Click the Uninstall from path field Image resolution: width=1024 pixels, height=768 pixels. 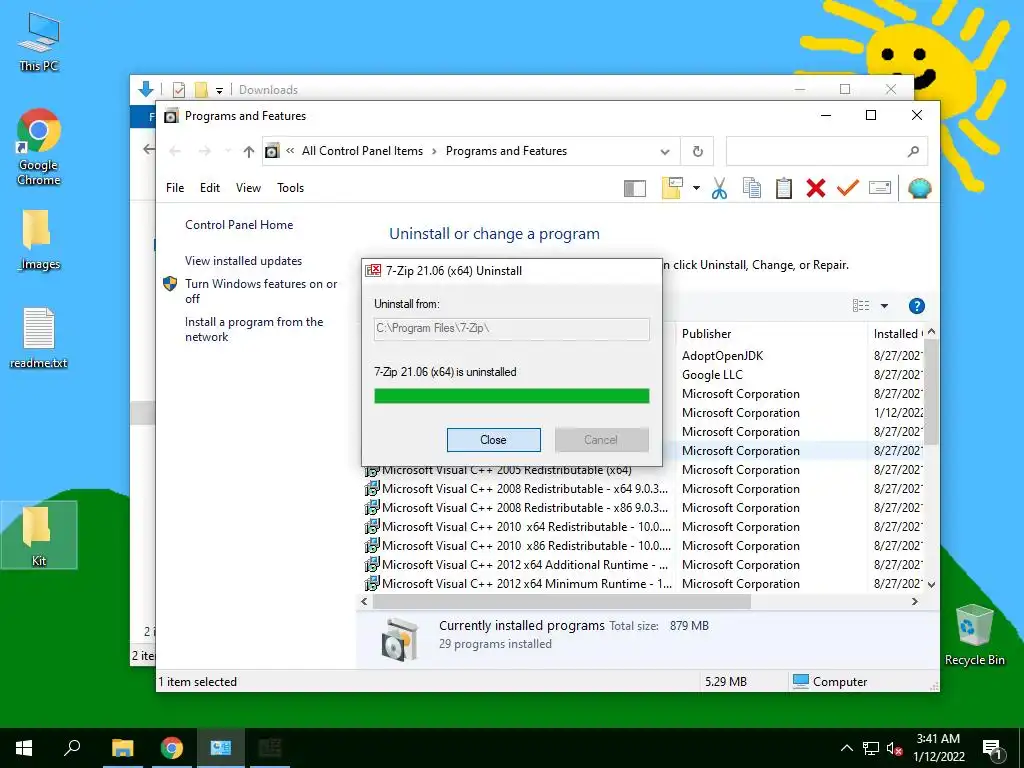(511, 328)
